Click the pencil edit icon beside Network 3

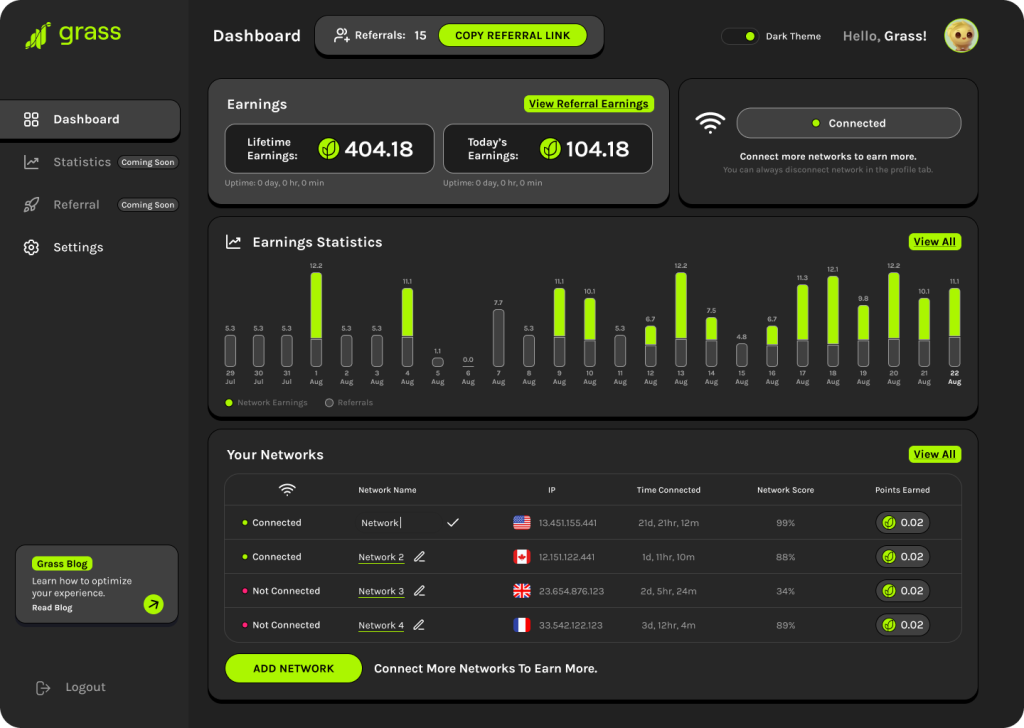pyautogui.click(x=419, y=591)
